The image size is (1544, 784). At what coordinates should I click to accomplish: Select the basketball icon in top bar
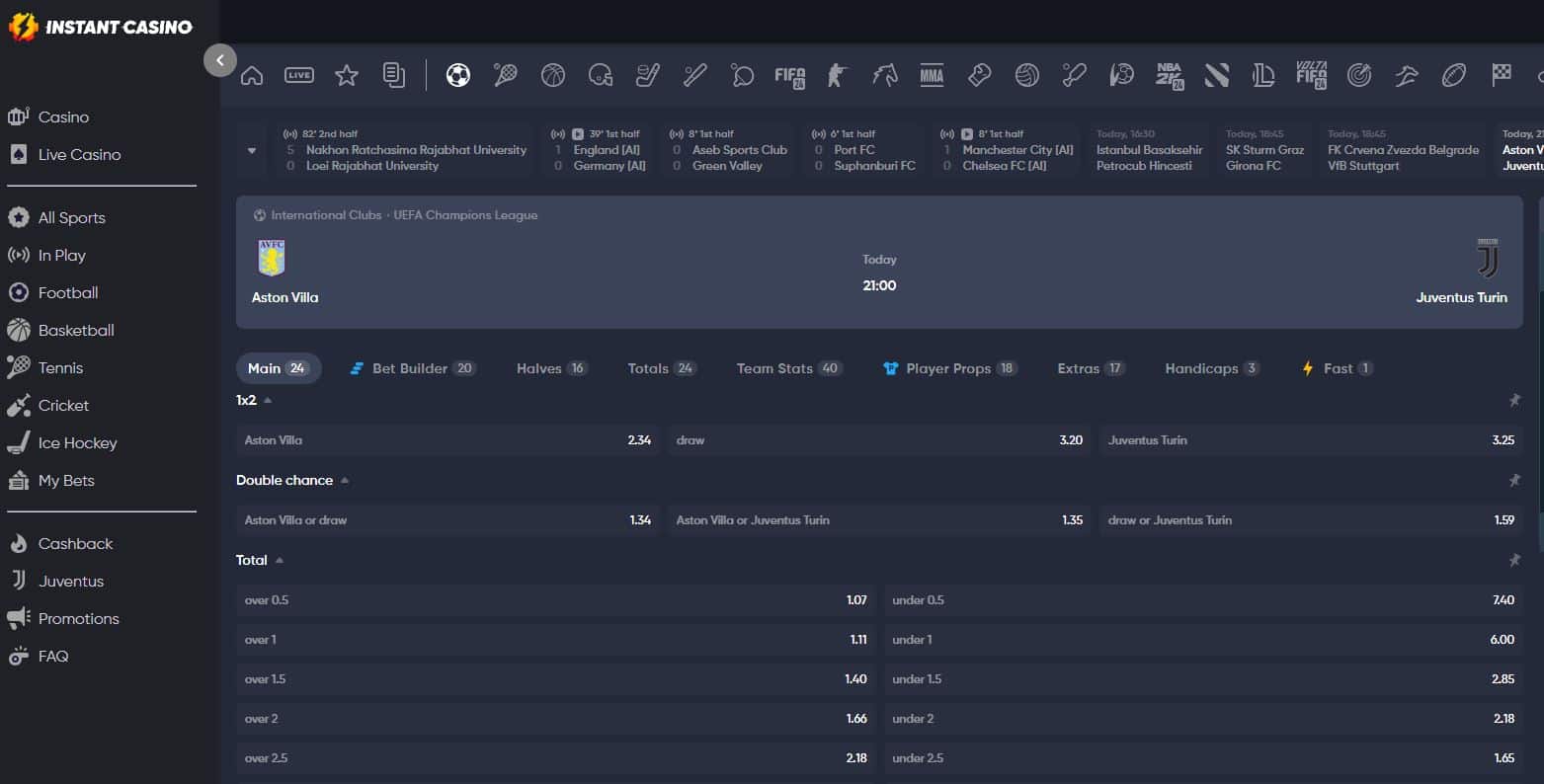tap(553, 75)
